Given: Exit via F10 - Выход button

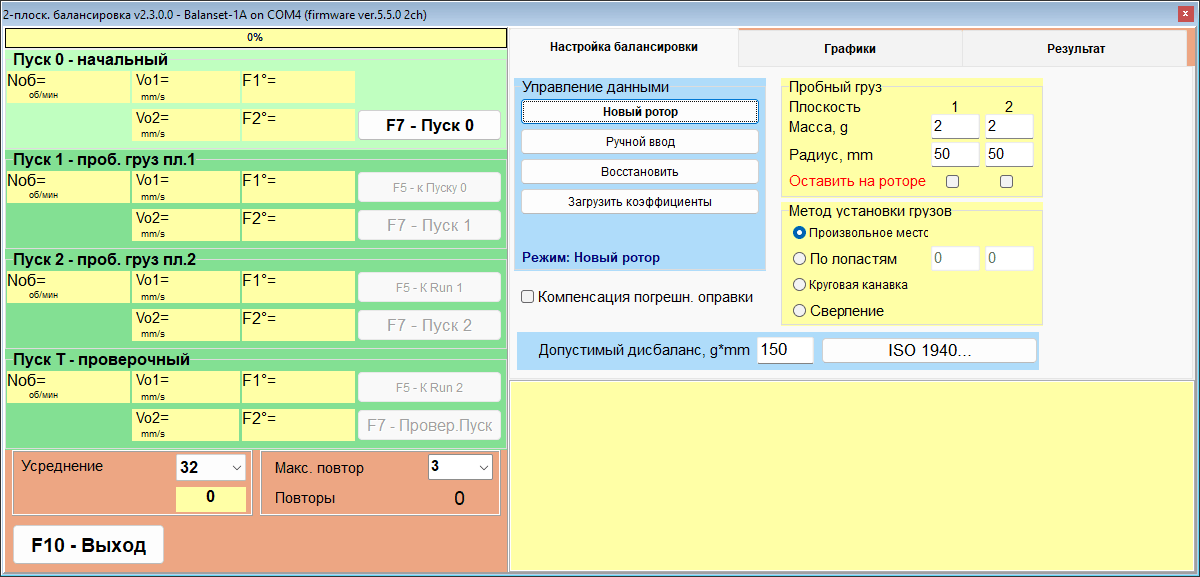Looking at the screenshot, I should click(x=88, y=545).
